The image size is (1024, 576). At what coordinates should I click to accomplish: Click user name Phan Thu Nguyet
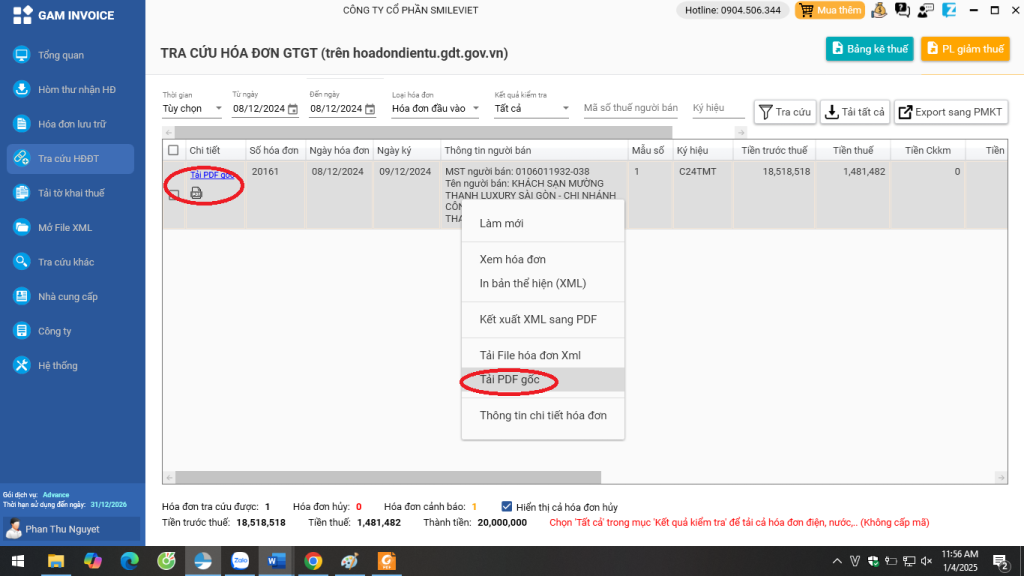point(62,529)
